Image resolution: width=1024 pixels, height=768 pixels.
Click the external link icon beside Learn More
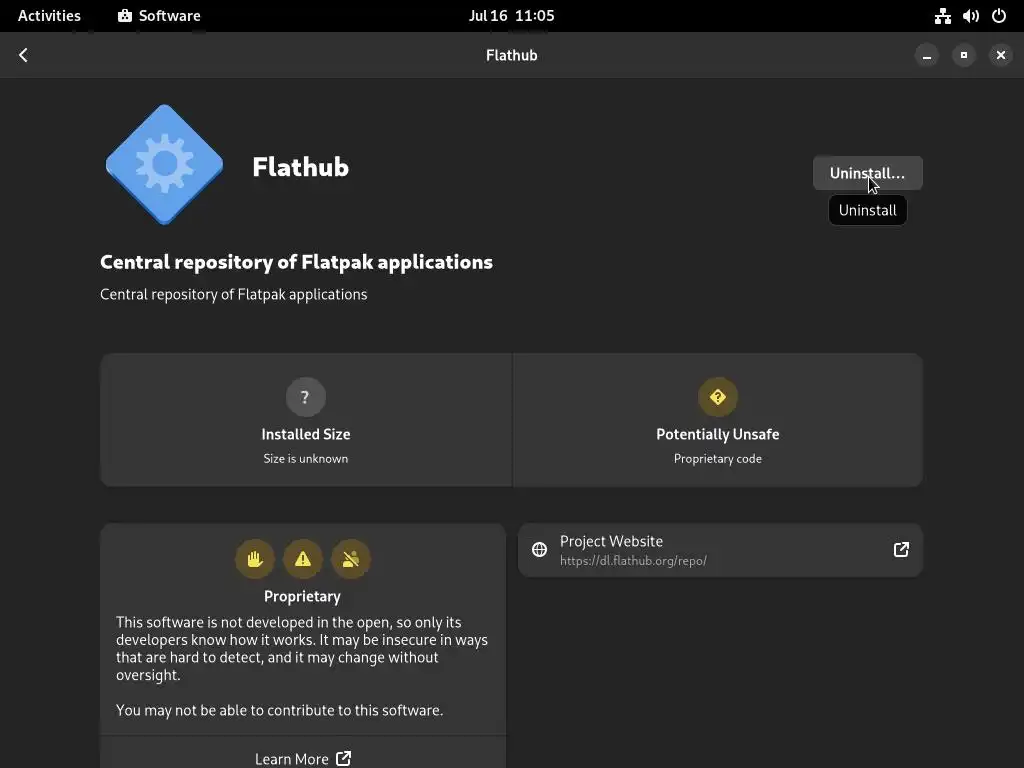point(344,758)
